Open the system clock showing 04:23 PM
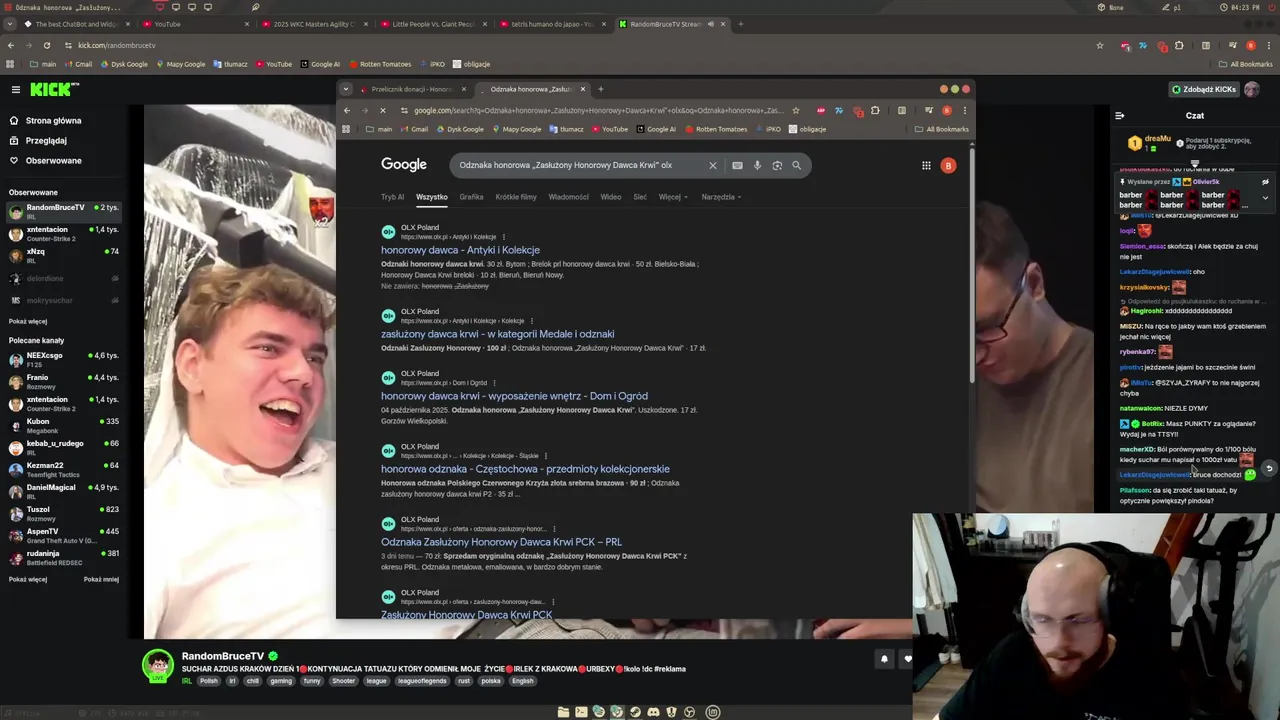 click(1239, 7)
